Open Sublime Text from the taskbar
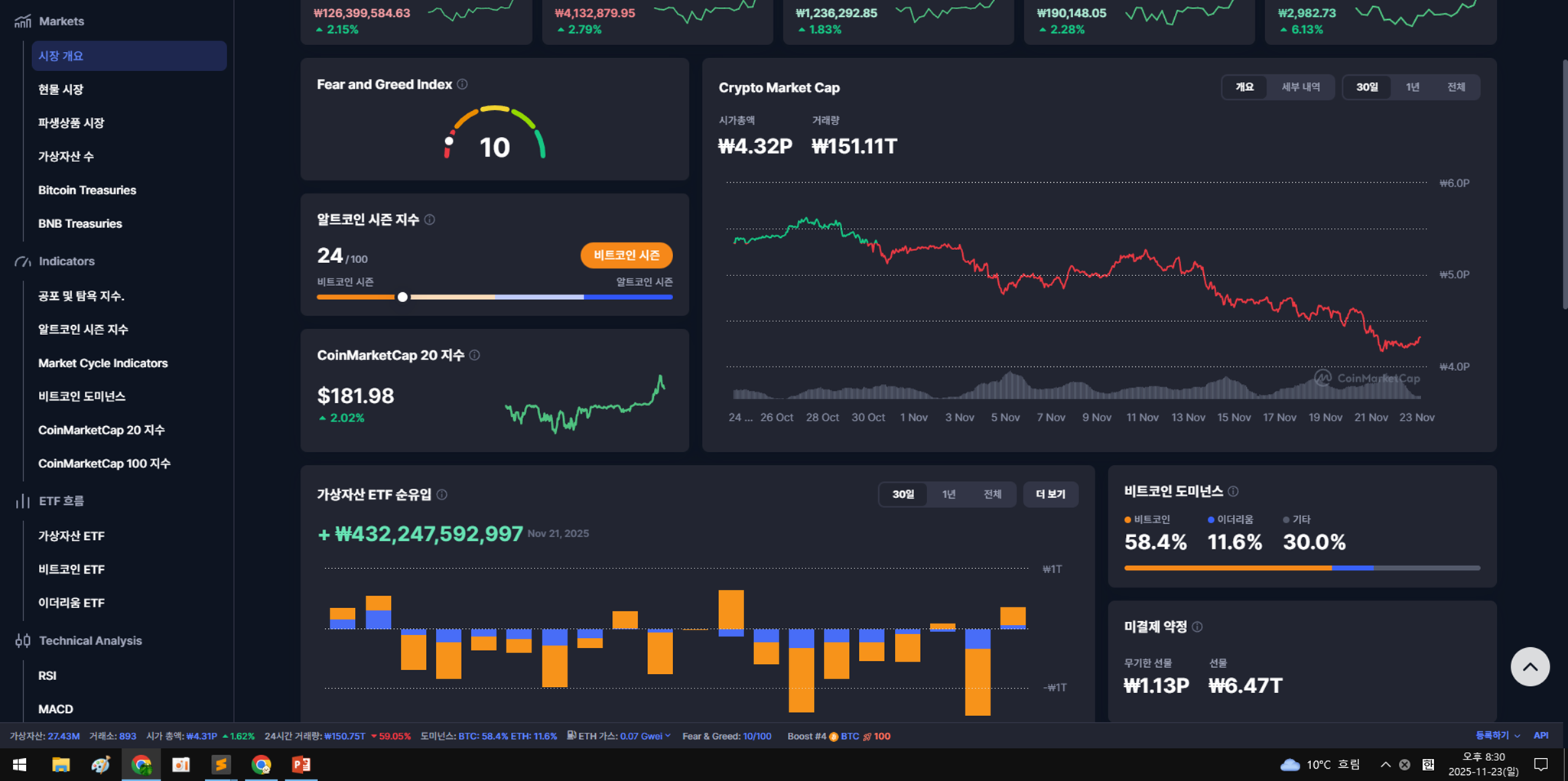Screen dimensions: 1568x781 tap(221, 764)
